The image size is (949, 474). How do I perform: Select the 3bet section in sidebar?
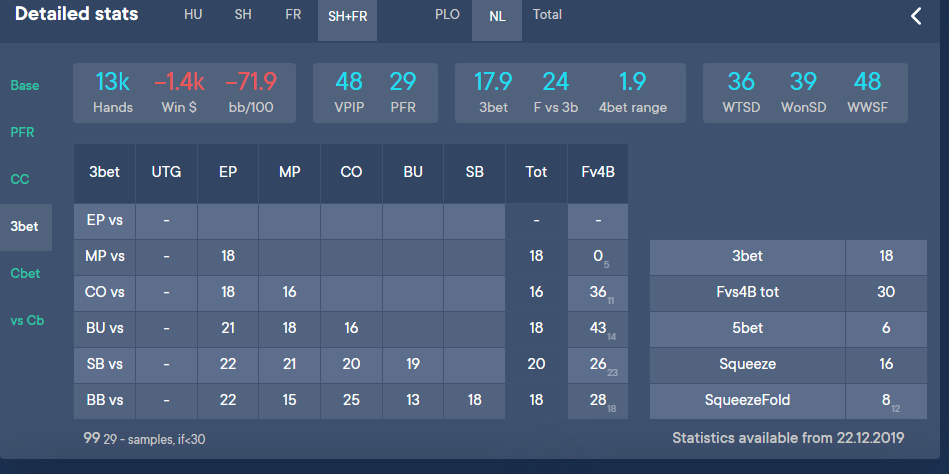click(25, 227)
